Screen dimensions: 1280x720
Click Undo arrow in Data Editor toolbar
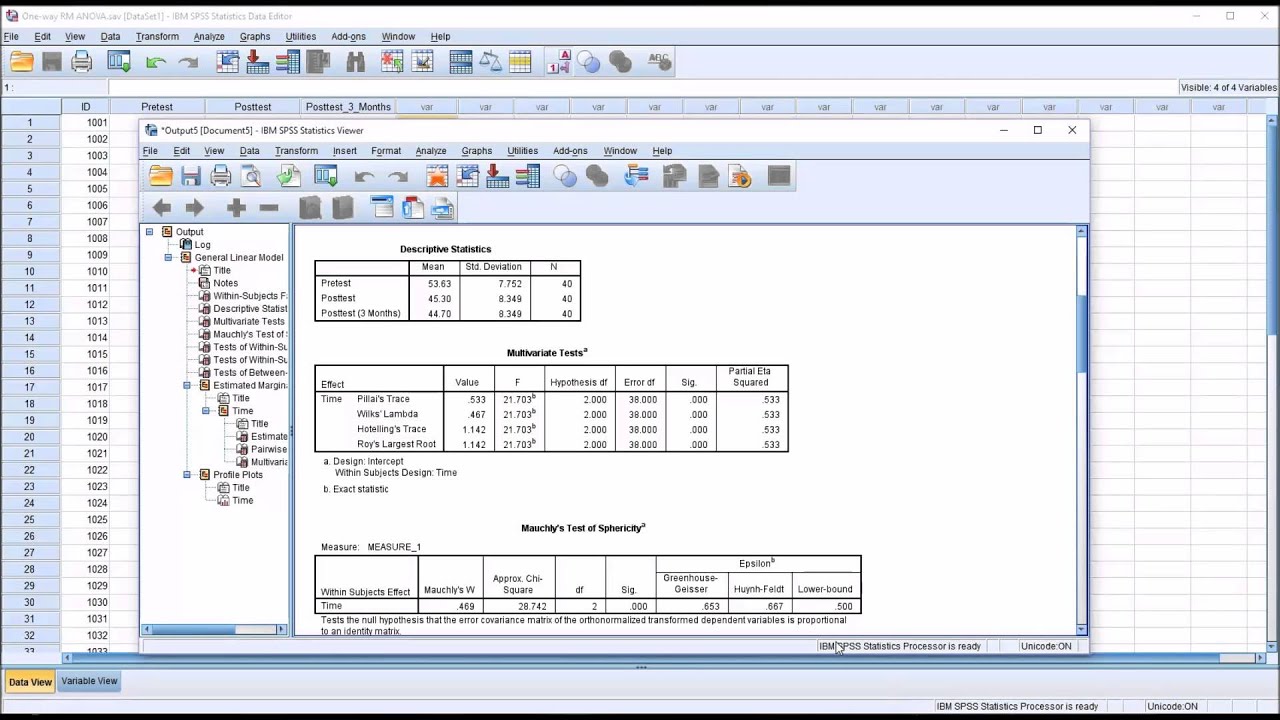click(x=155, y=62)
